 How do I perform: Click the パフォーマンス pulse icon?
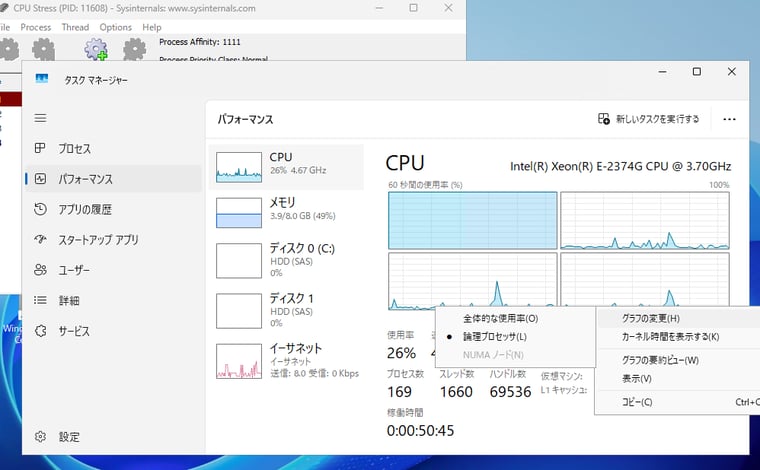(x=40, y=179)
